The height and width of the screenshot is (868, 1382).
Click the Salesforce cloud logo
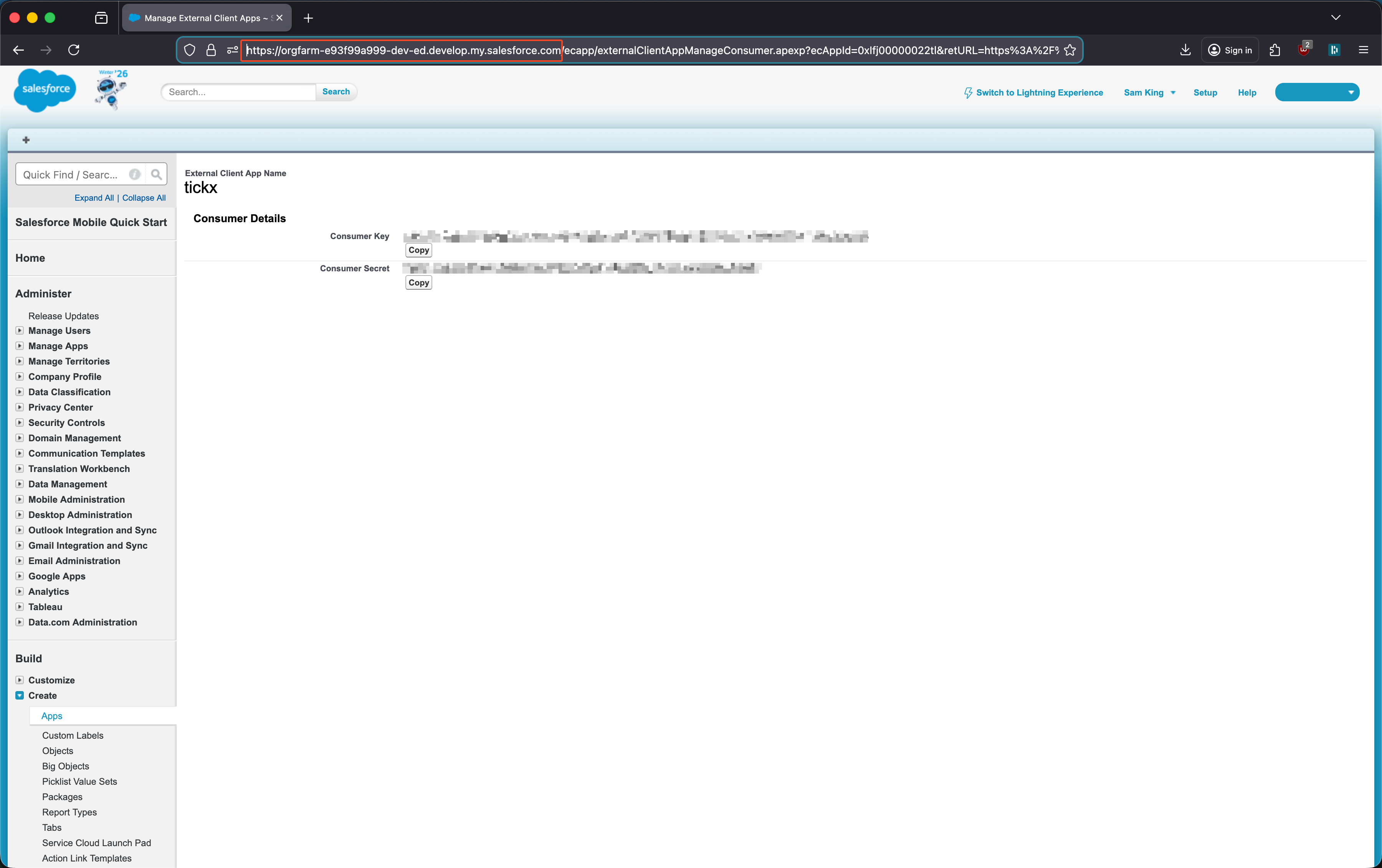pyautogui.click(x=45, y=90)
